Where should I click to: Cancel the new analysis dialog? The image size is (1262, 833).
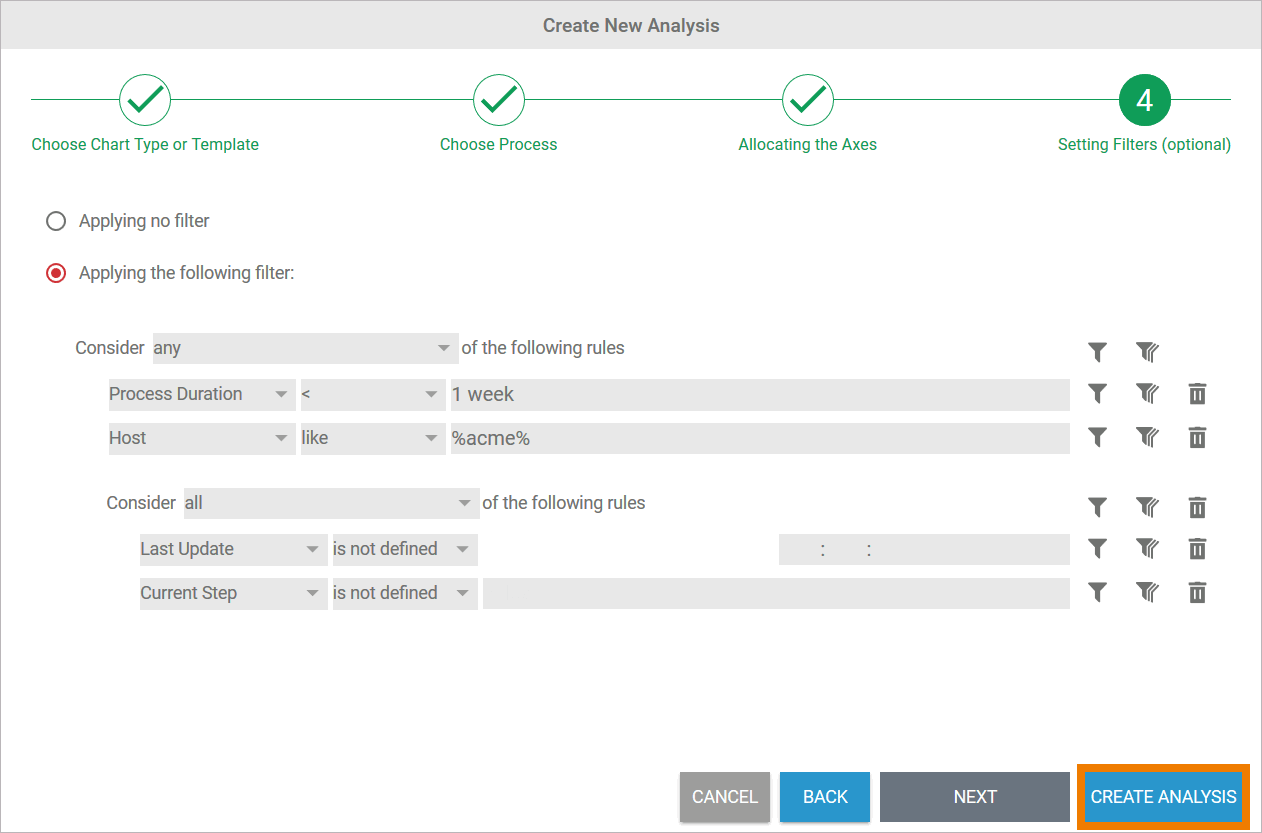[x=725, y=797]
